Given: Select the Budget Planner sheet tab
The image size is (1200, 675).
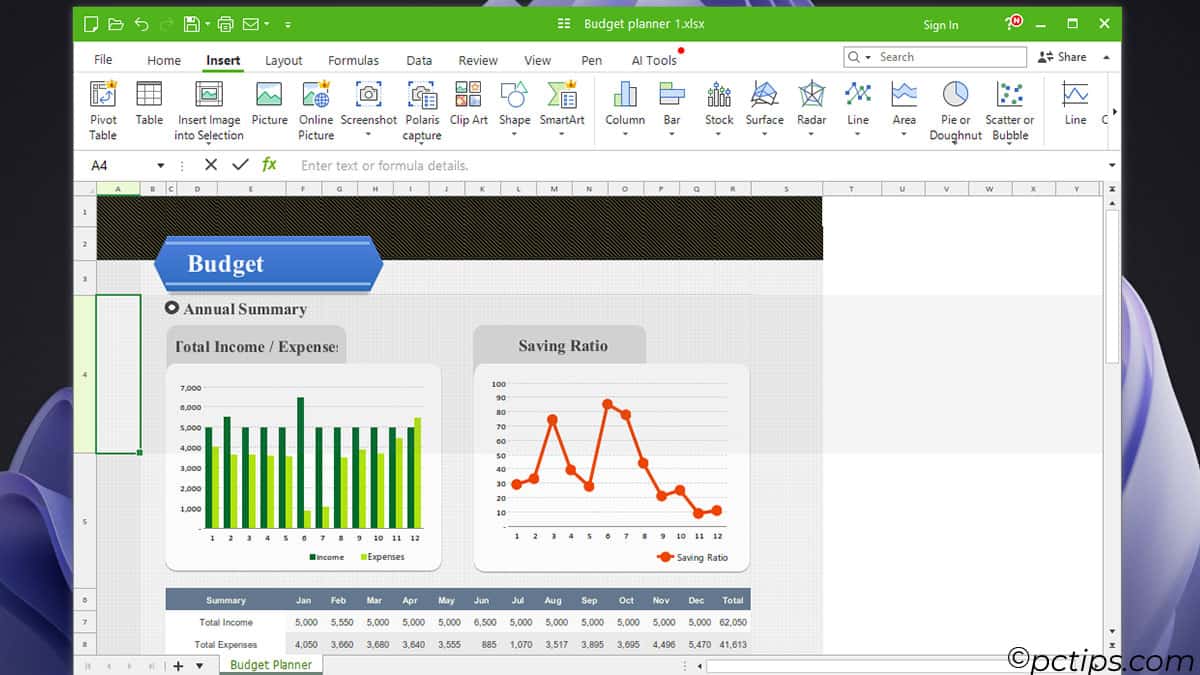Looking at the screenshot, I should point(270,663).
